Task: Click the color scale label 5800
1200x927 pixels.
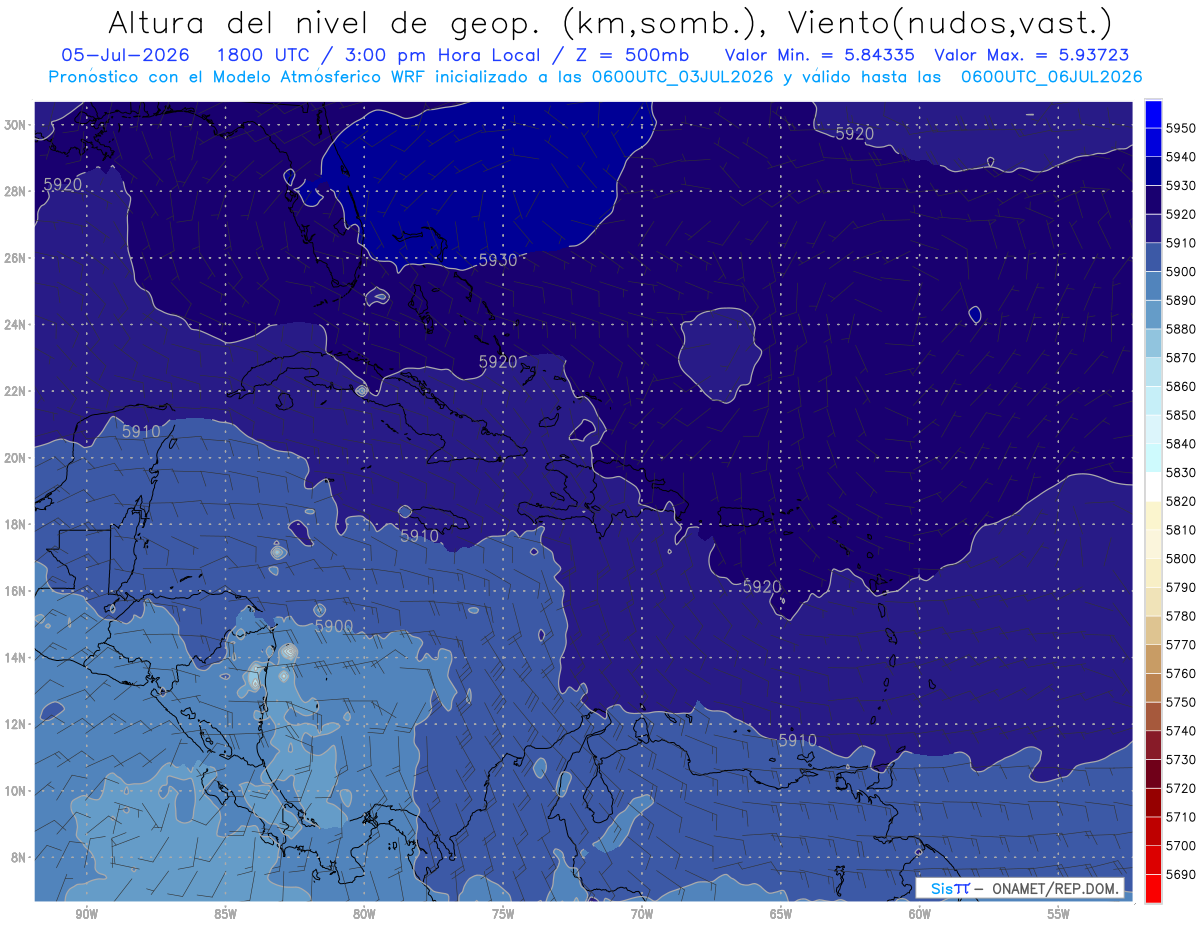Action: point(1180,558)
